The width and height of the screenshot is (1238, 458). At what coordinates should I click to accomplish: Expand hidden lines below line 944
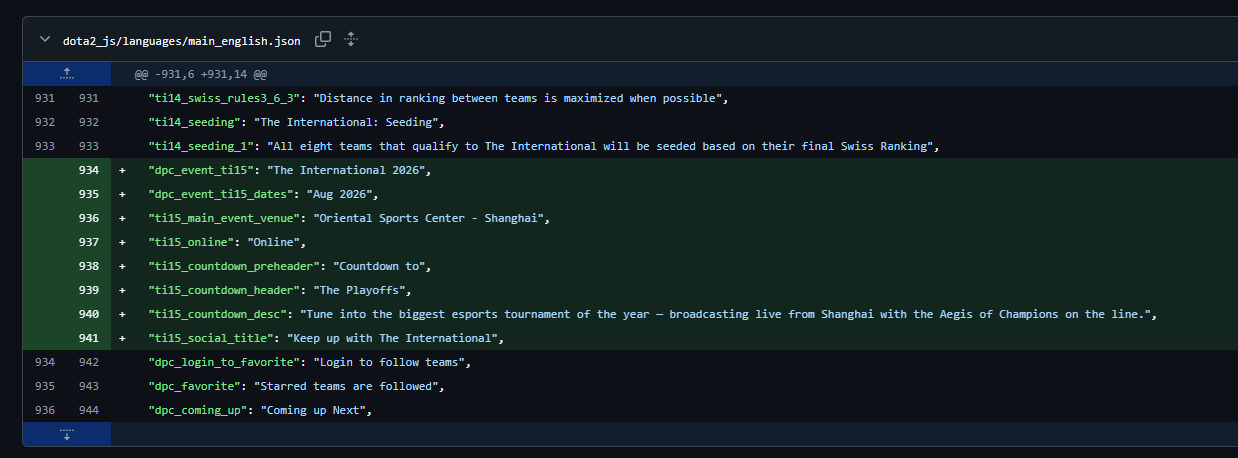tap(67, 434)
